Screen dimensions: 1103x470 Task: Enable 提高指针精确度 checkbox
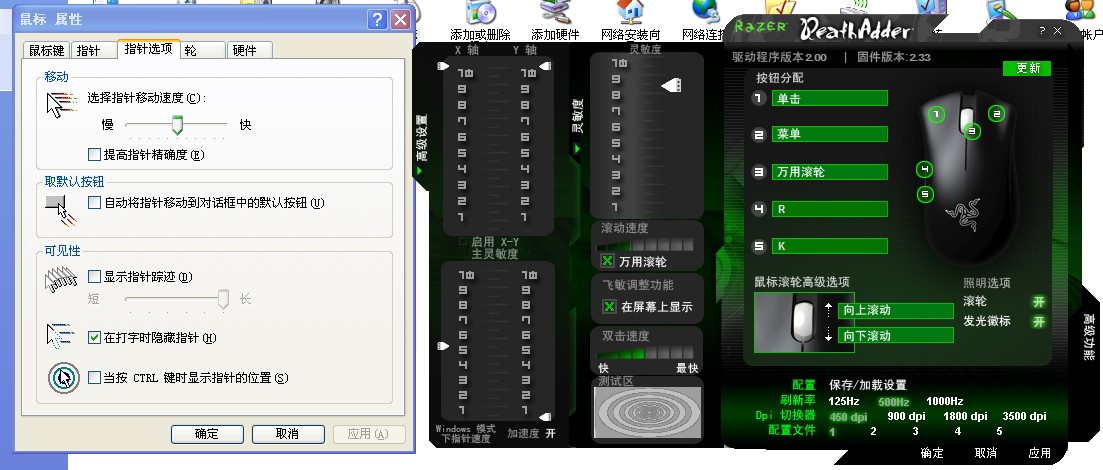tap(94, 154)
